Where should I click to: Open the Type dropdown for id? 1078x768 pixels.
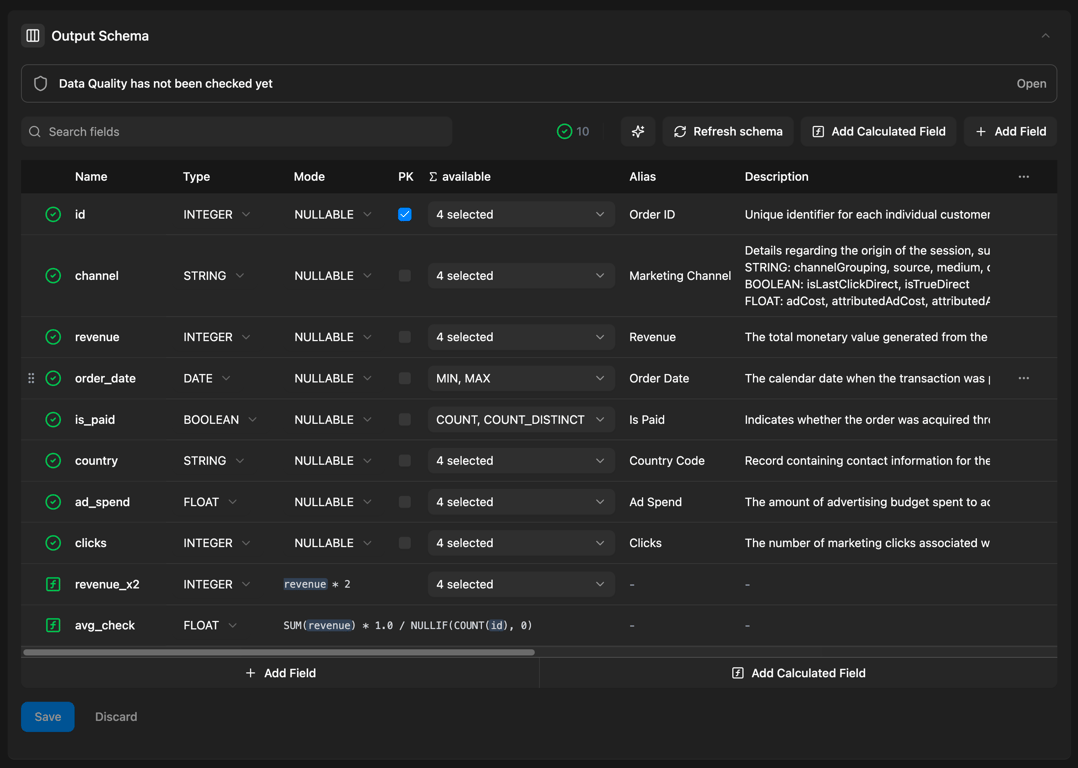tap(217, 215)
